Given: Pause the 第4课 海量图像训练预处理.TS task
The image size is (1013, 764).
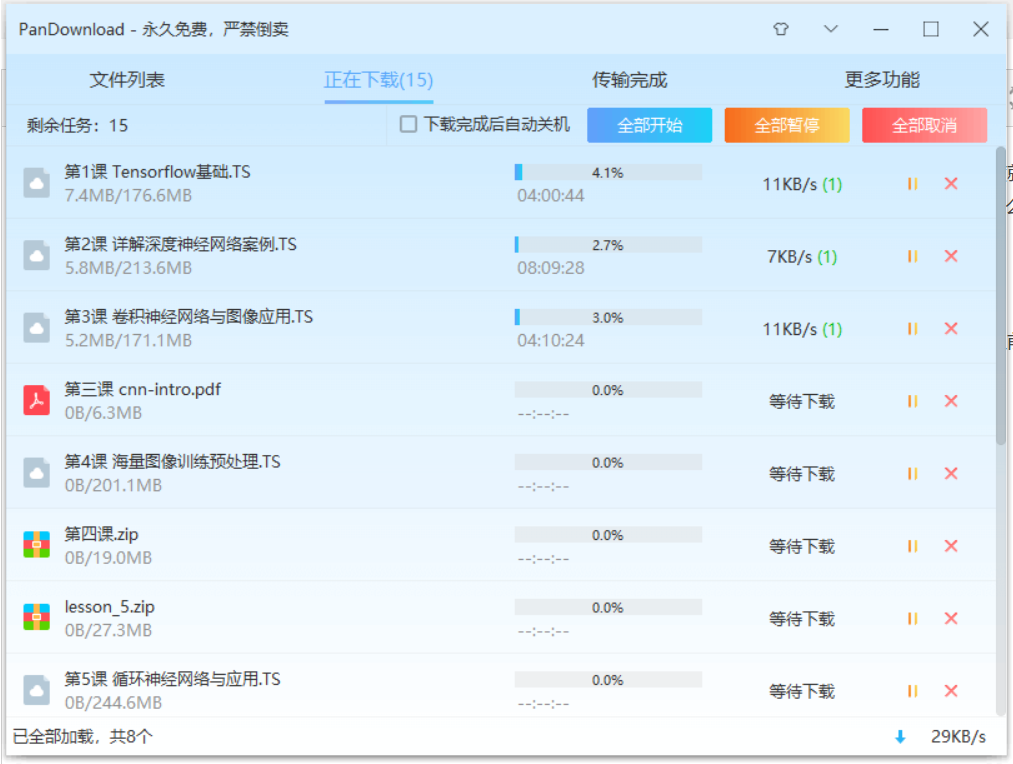Looking at the screenshot, I should coord(912,473).
